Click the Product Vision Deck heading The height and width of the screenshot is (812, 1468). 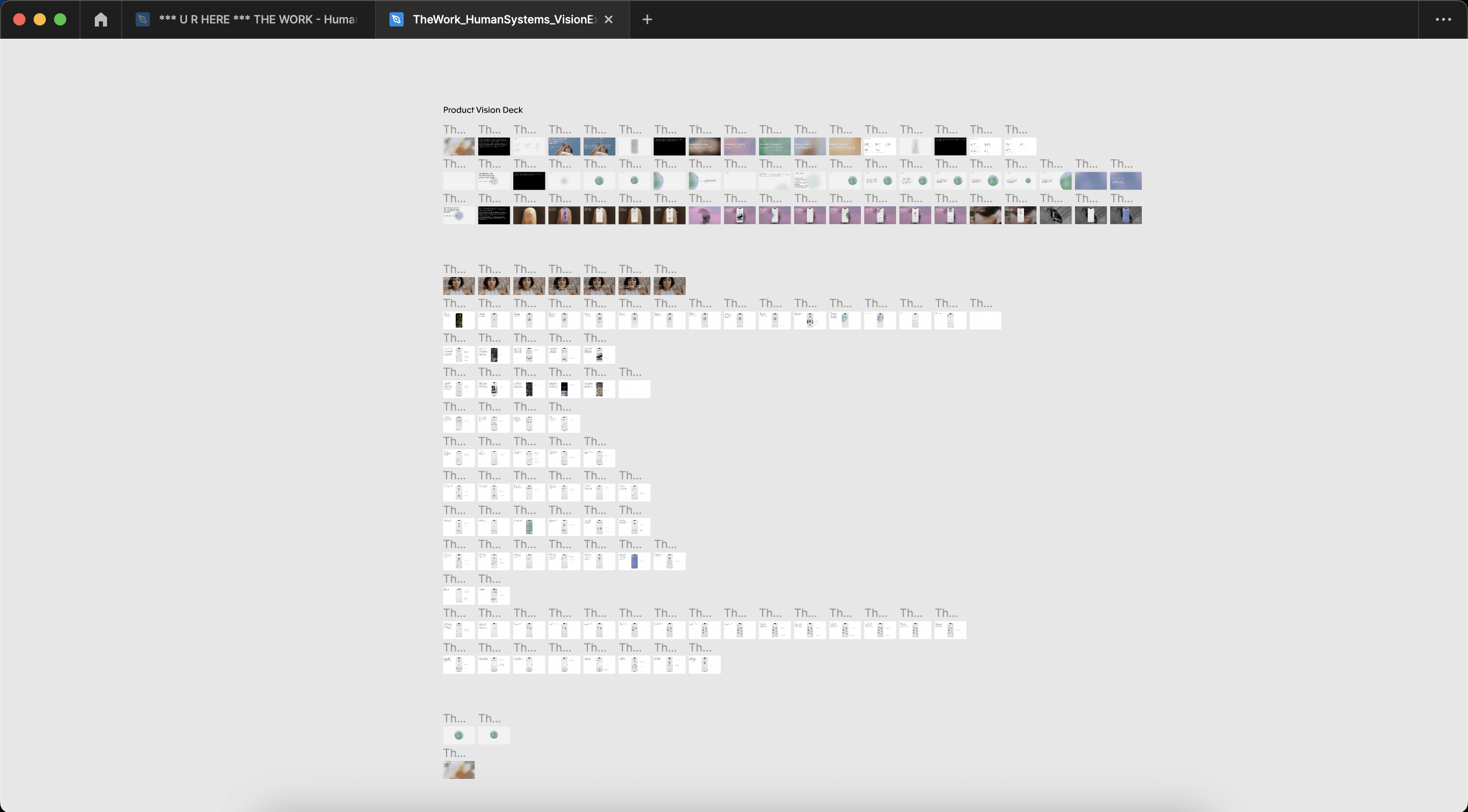[x=483, y=110]
